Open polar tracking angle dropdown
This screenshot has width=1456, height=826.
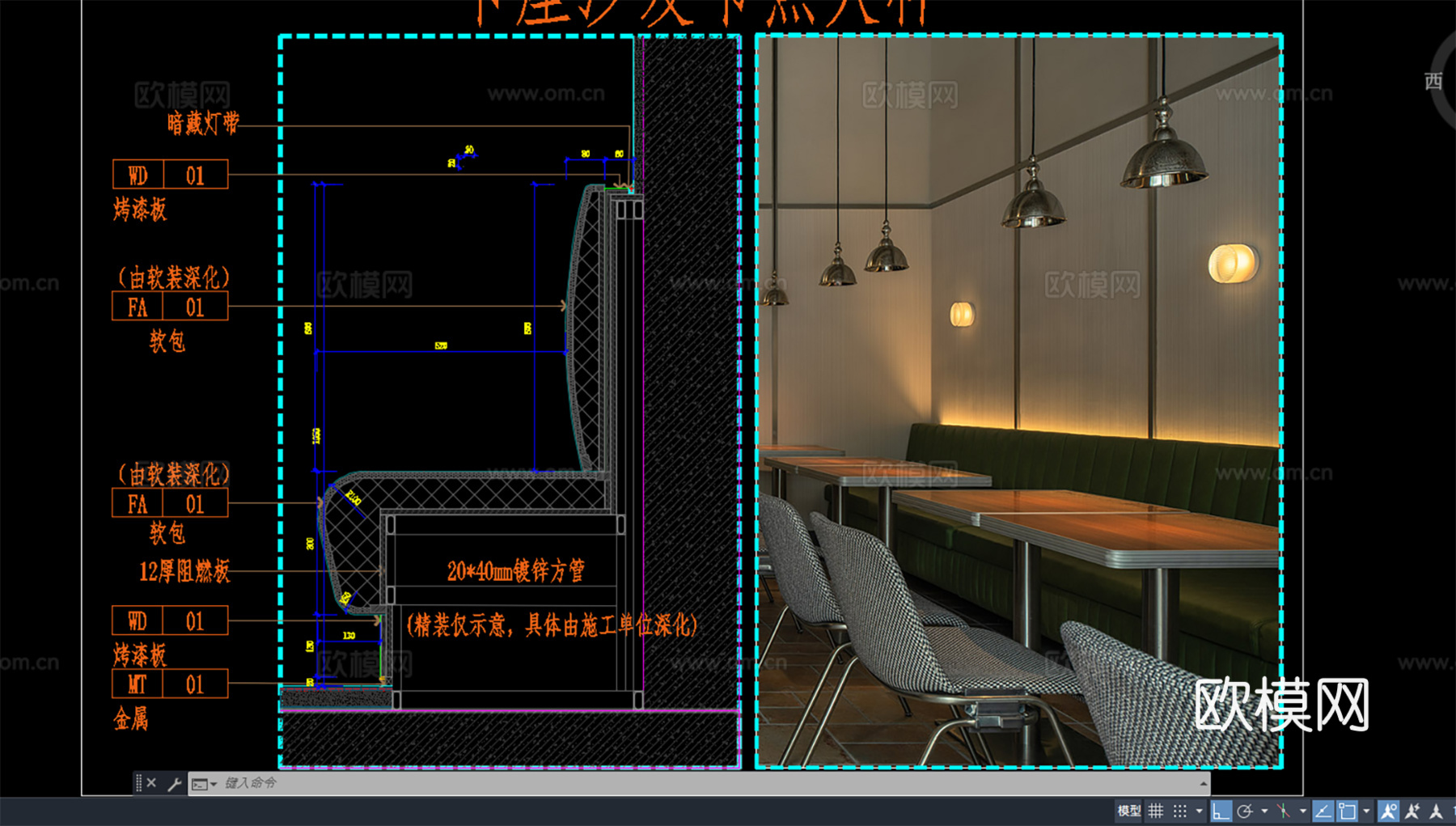click(1264, 811)
